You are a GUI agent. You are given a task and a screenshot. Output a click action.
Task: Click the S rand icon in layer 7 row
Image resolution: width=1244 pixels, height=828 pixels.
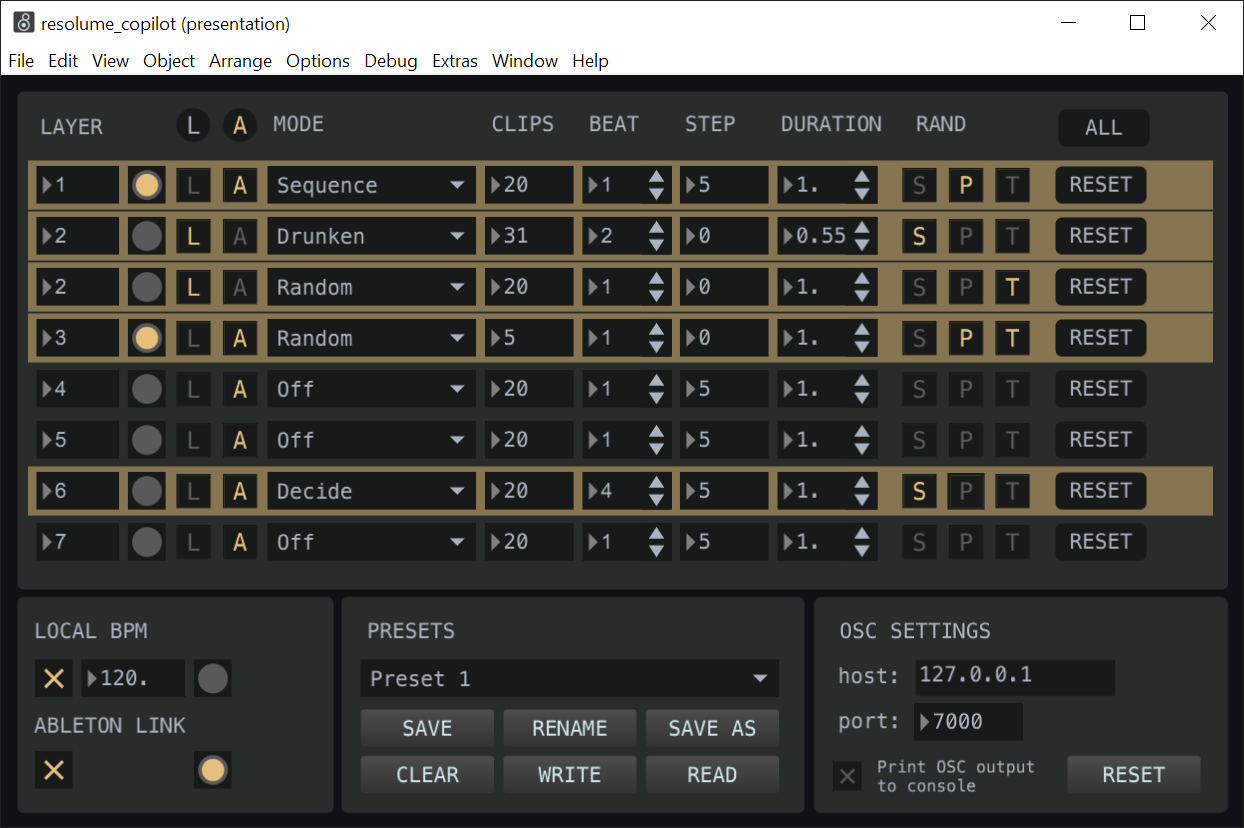(919, 542)
